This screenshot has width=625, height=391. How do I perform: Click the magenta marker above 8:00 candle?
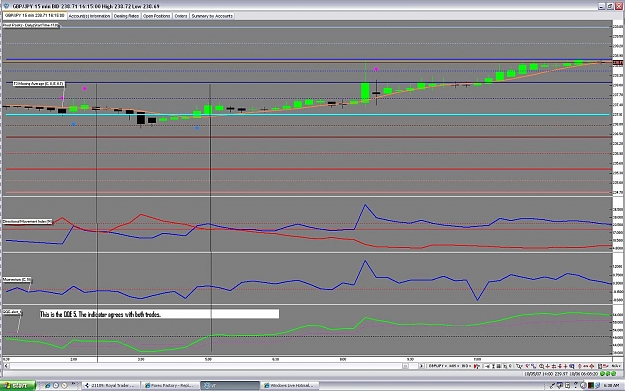376,69
